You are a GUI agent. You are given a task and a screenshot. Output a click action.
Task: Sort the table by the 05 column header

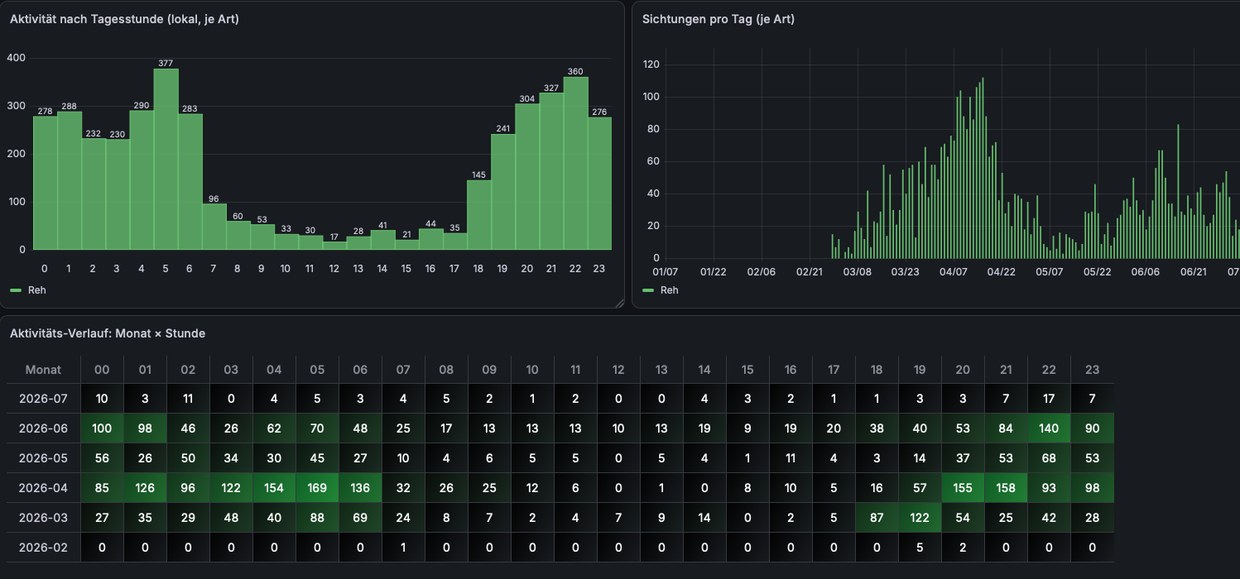tap(317, 369)
